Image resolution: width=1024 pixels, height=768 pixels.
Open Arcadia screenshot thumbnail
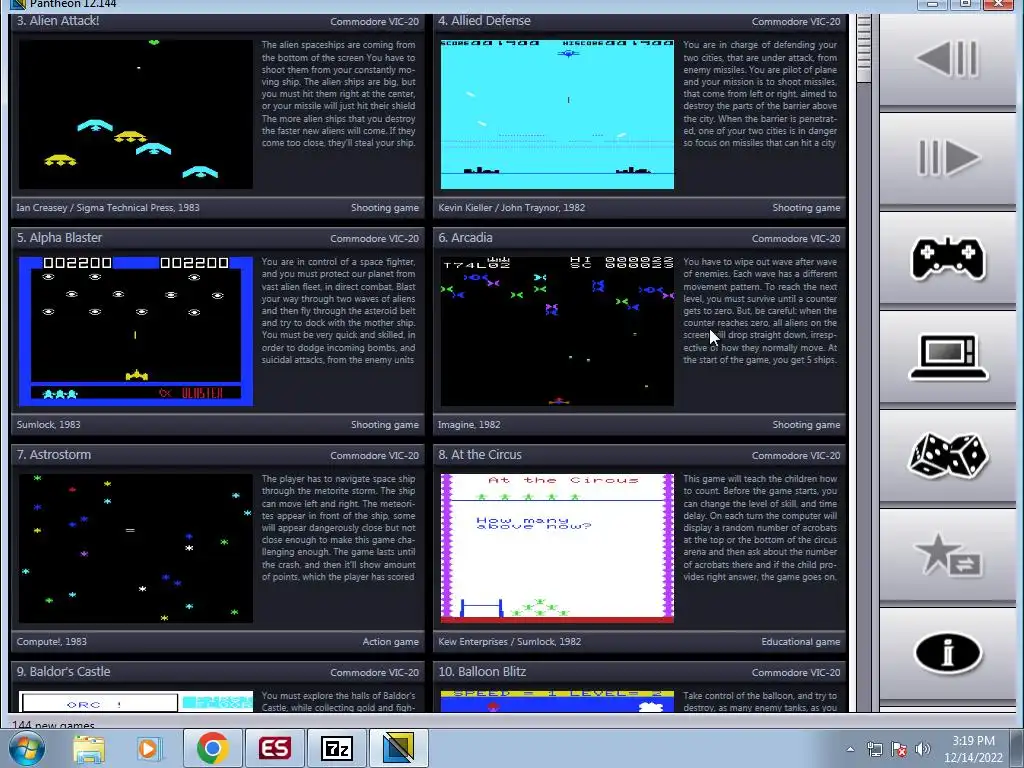pyautogui.click(x=557, y=331)
